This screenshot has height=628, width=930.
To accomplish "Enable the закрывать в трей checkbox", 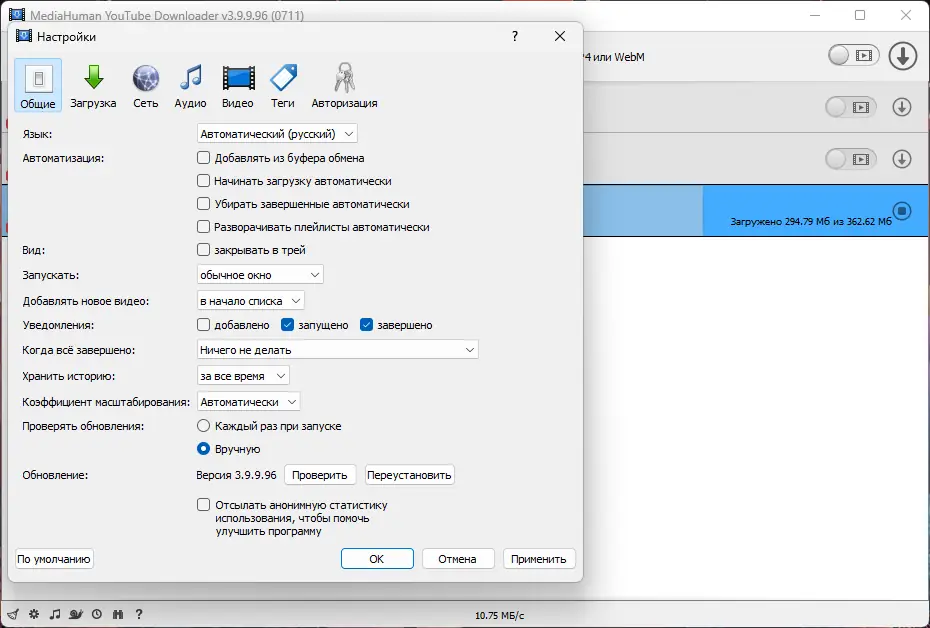I will 203,250.
